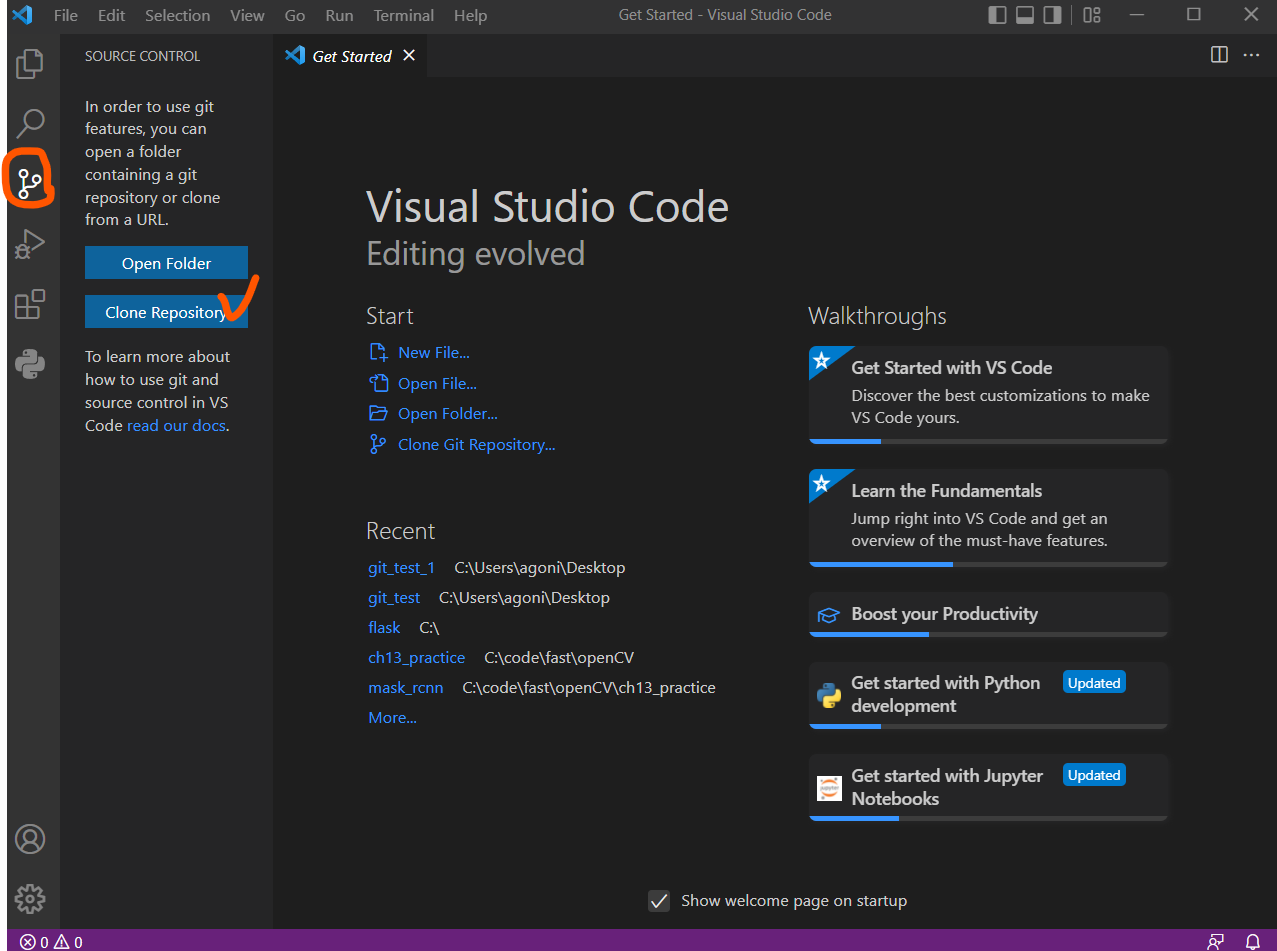
Task: Click the VS Code logo in title bar
Action: tap(22, 15)
